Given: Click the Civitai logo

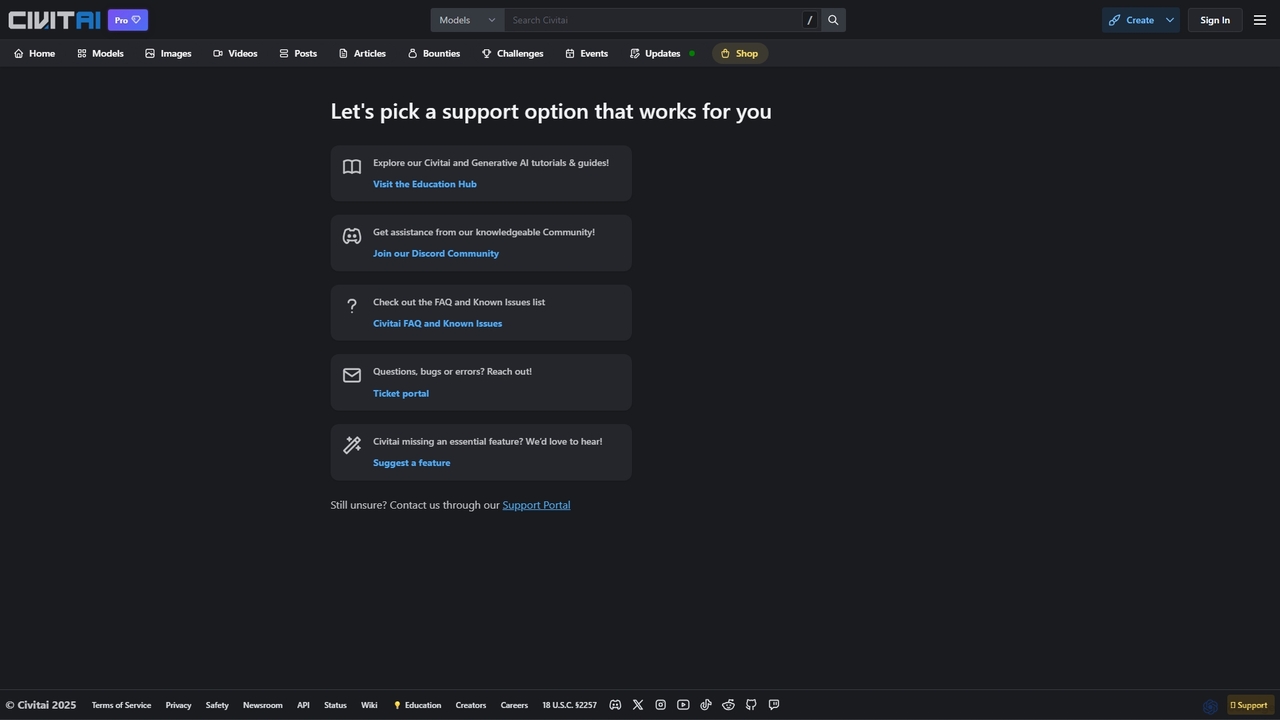Looking at the screenshot, I should 54,20.
